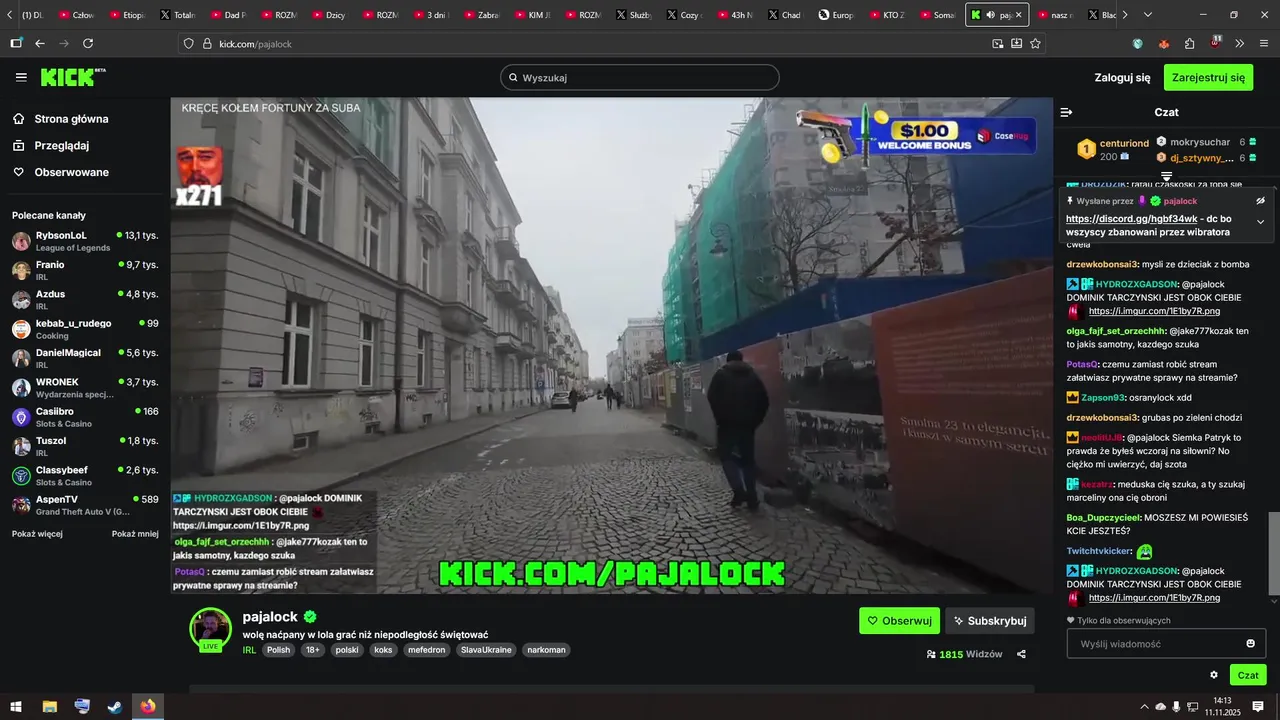Click Zarejestruj się button
Image resolution: width=1280 pixels, height=720 pixels.
1208,77
